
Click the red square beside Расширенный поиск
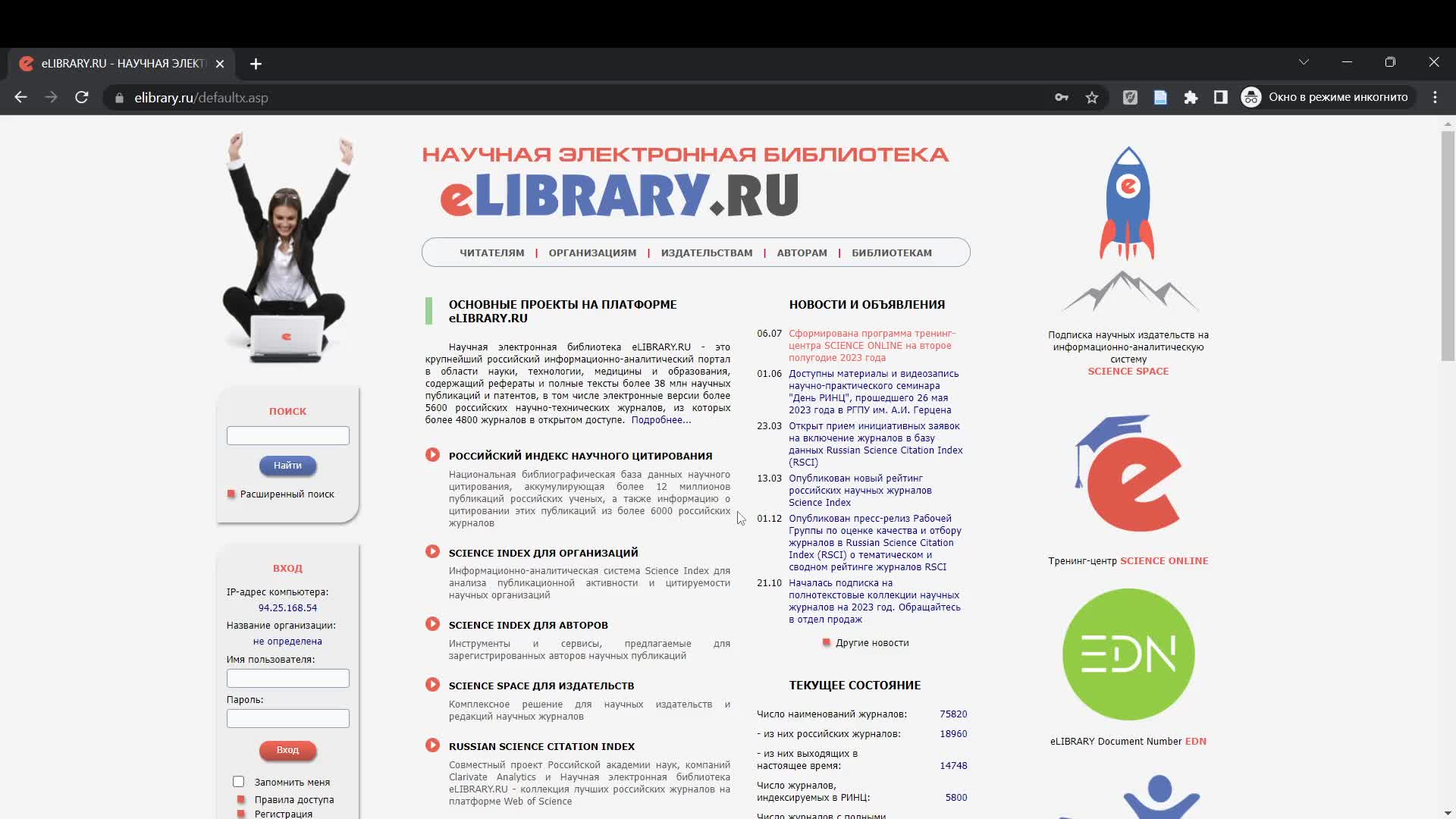click(231, 494)
